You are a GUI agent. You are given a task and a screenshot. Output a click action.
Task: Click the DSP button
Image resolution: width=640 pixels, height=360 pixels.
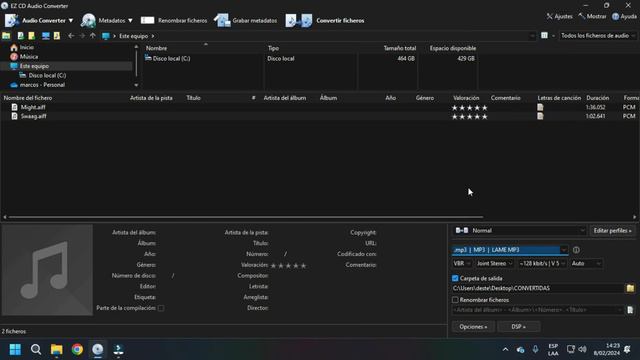point(518,327)
